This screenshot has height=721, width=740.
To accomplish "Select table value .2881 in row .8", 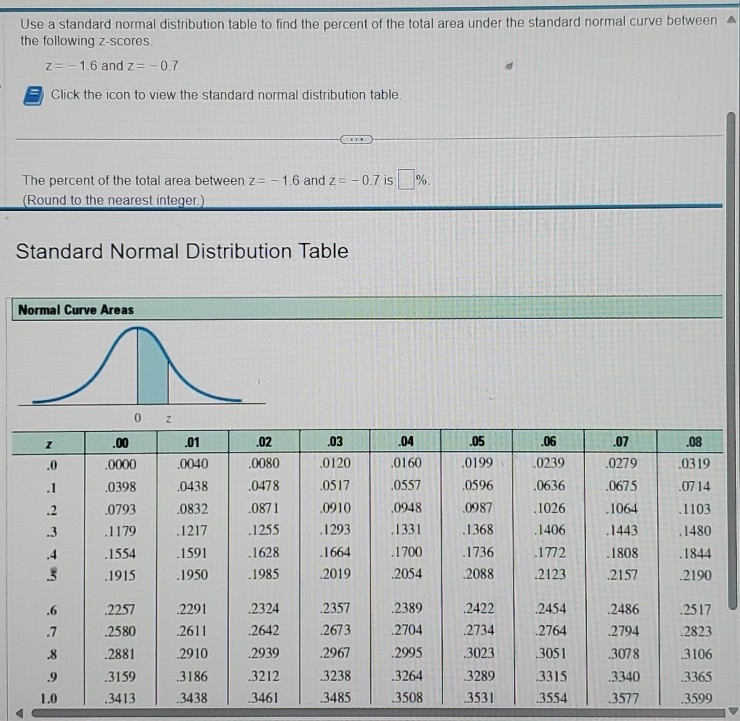I will point(120,654).
